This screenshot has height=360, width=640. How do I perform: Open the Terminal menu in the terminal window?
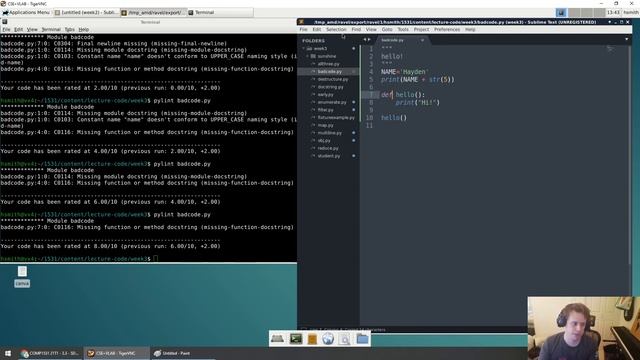point(51,29)
